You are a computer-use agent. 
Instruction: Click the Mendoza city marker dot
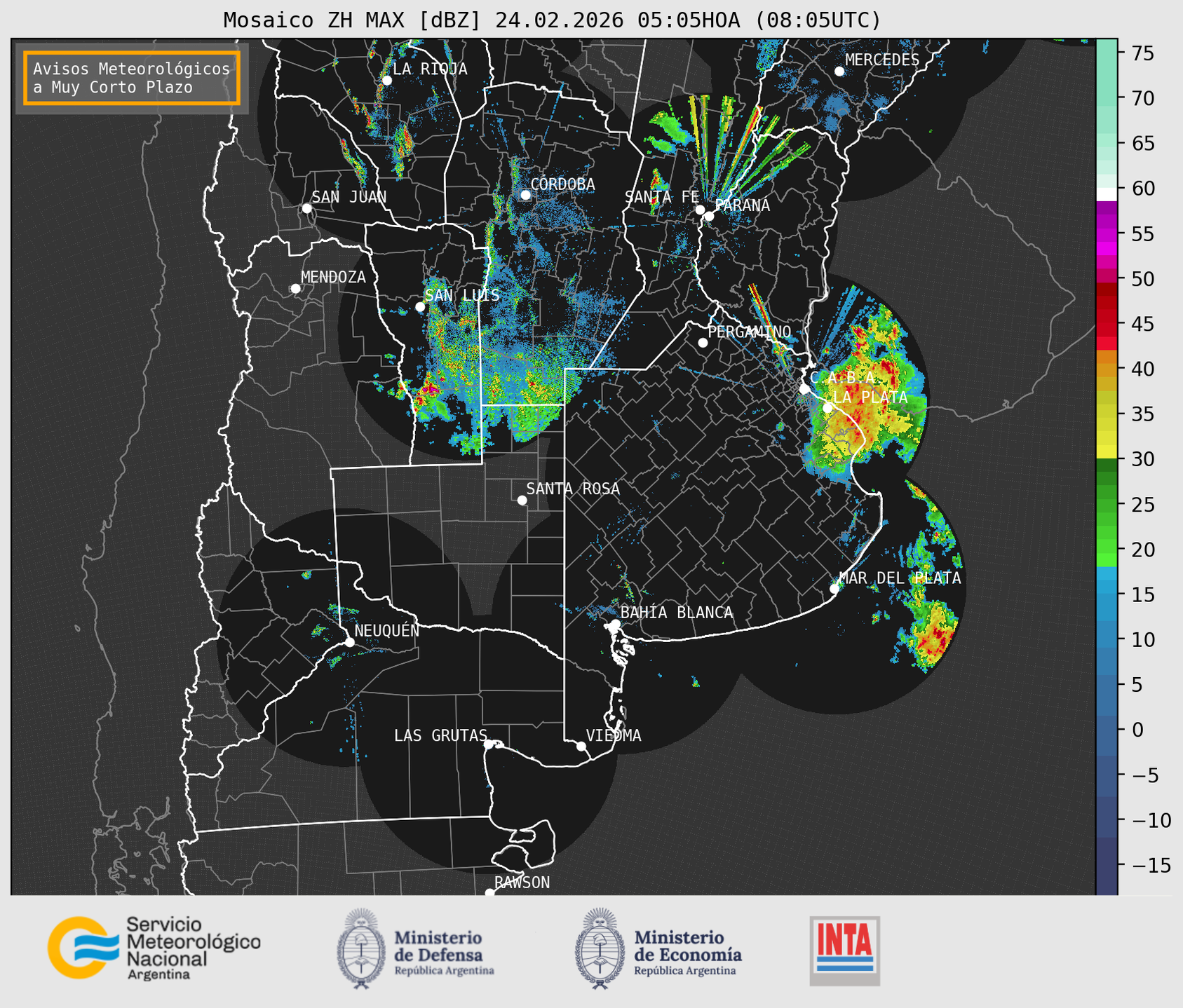(295, 289)
